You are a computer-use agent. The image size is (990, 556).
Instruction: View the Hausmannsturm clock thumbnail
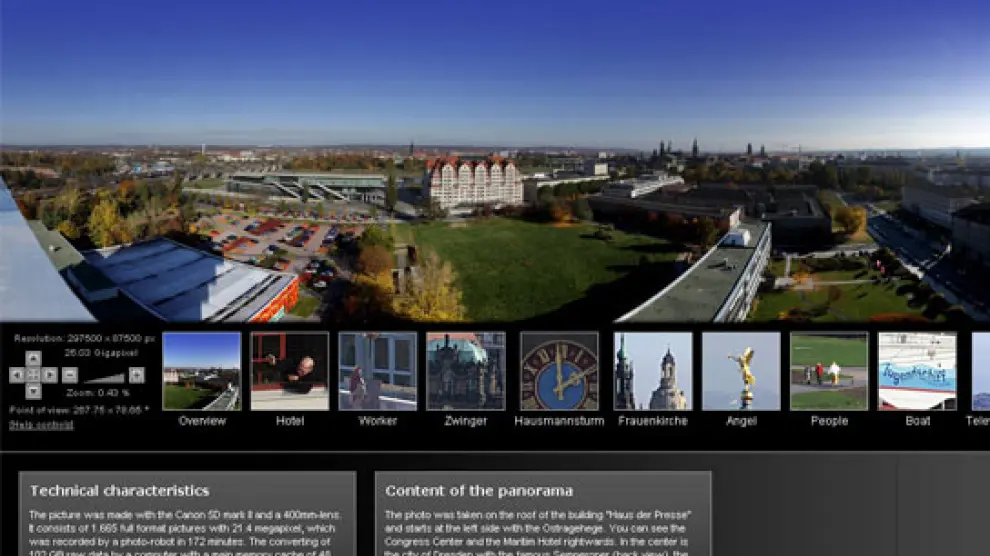click(x=559, y=371)
